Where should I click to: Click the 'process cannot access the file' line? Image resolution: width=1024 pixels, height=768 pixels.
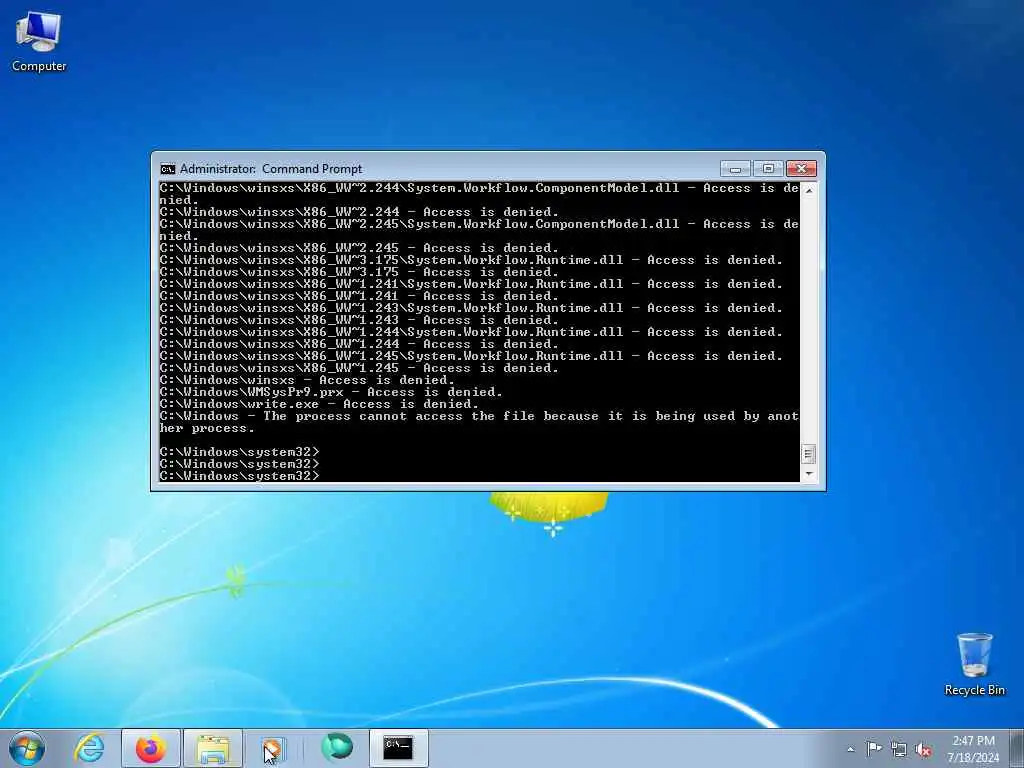click(x=479, y=422)
